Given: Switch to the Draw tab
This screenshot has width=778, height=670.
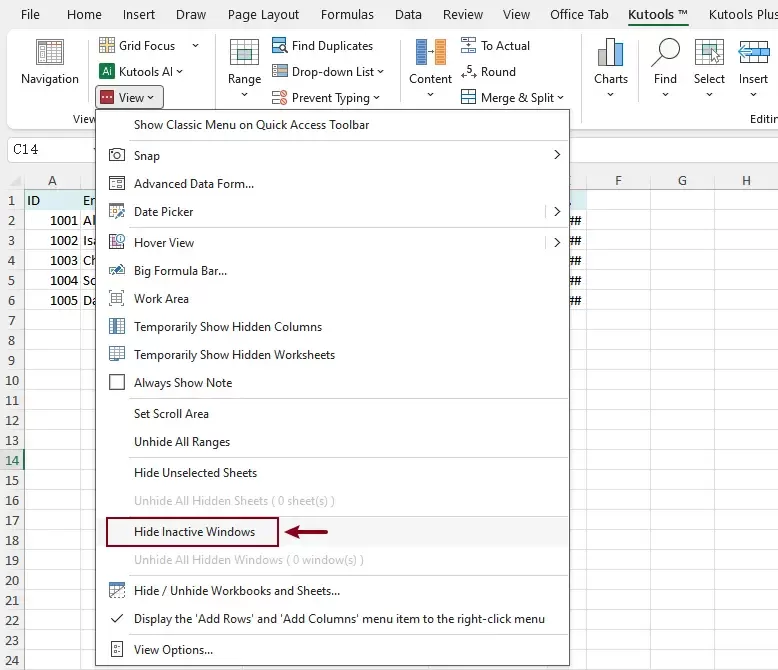Looking at the screenshot, I should click(191, 15).
